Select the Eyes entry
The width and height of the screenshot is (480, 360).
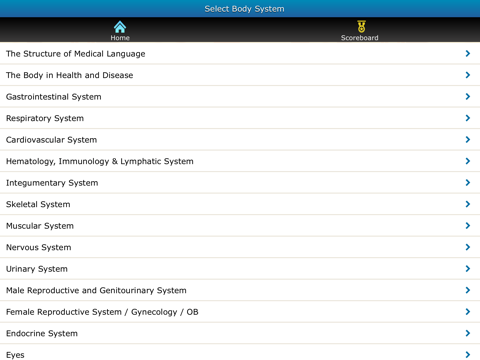coord(15,355)
